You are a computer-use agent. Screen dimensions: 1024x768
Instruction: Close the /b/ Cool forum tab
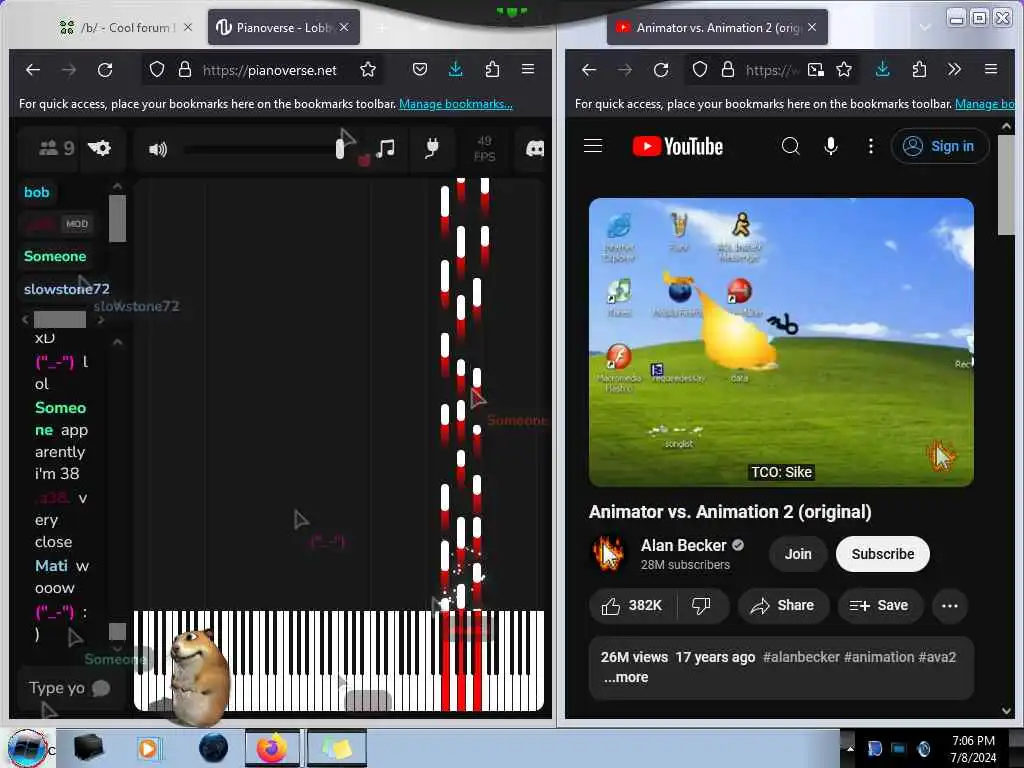click(188, 27)
